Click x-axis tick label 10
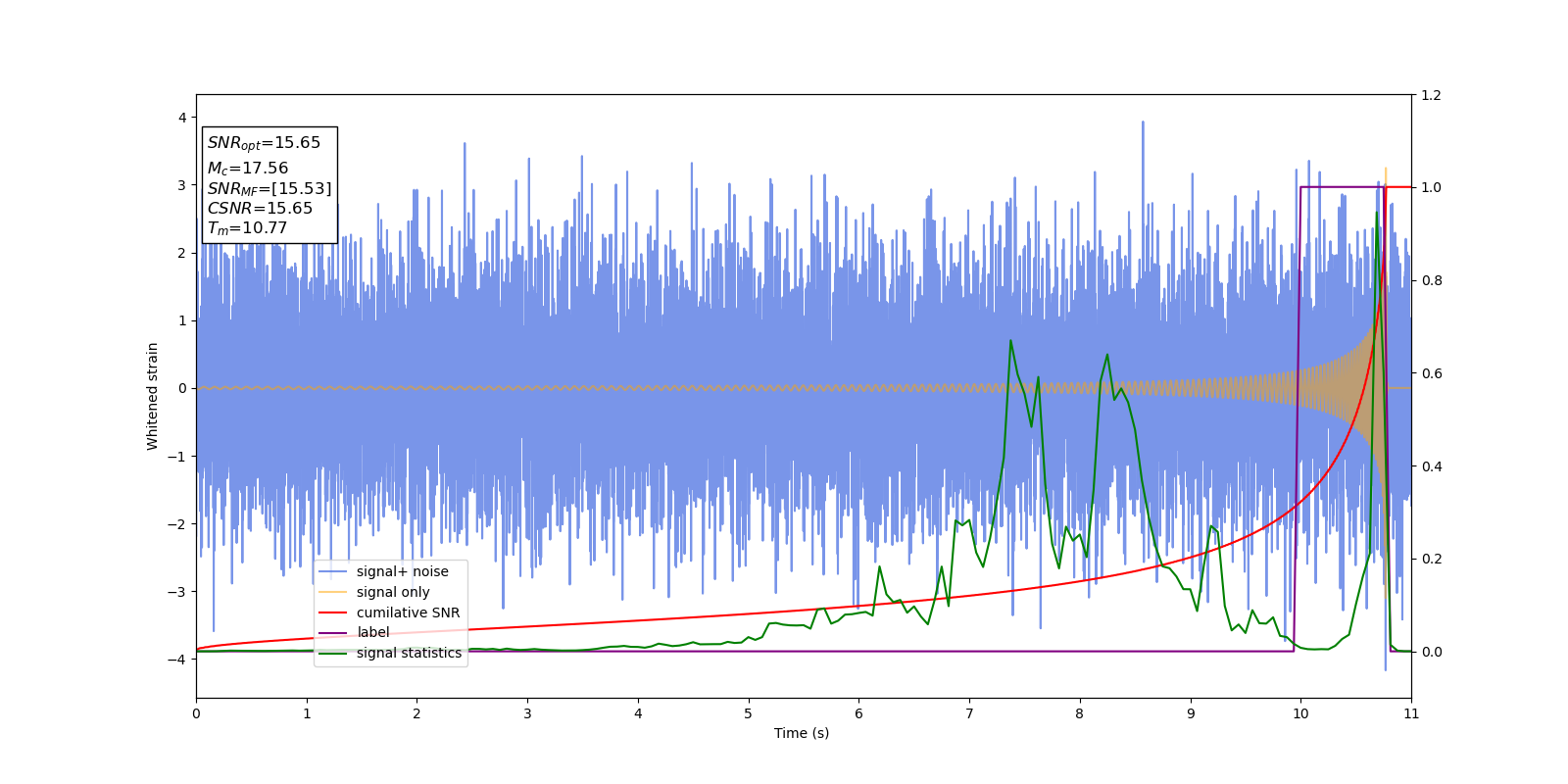1568x784 pixels. tap(1300, 713)
